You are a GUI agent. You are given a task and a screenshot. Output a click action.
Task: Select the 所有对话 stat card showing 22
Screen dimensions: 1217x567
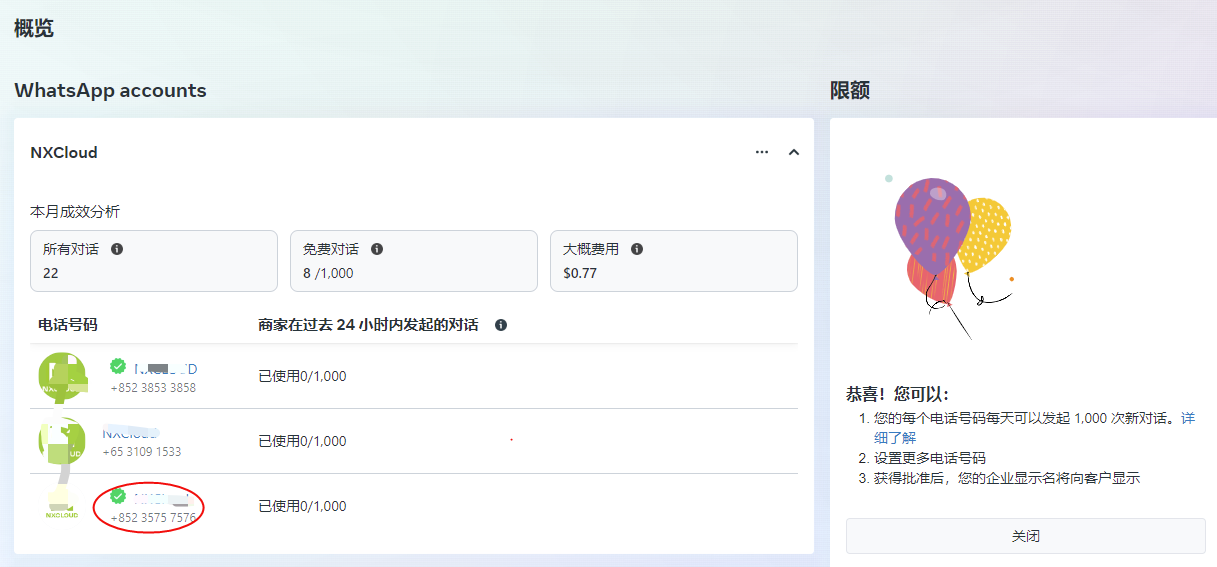[x=154, y=261]
